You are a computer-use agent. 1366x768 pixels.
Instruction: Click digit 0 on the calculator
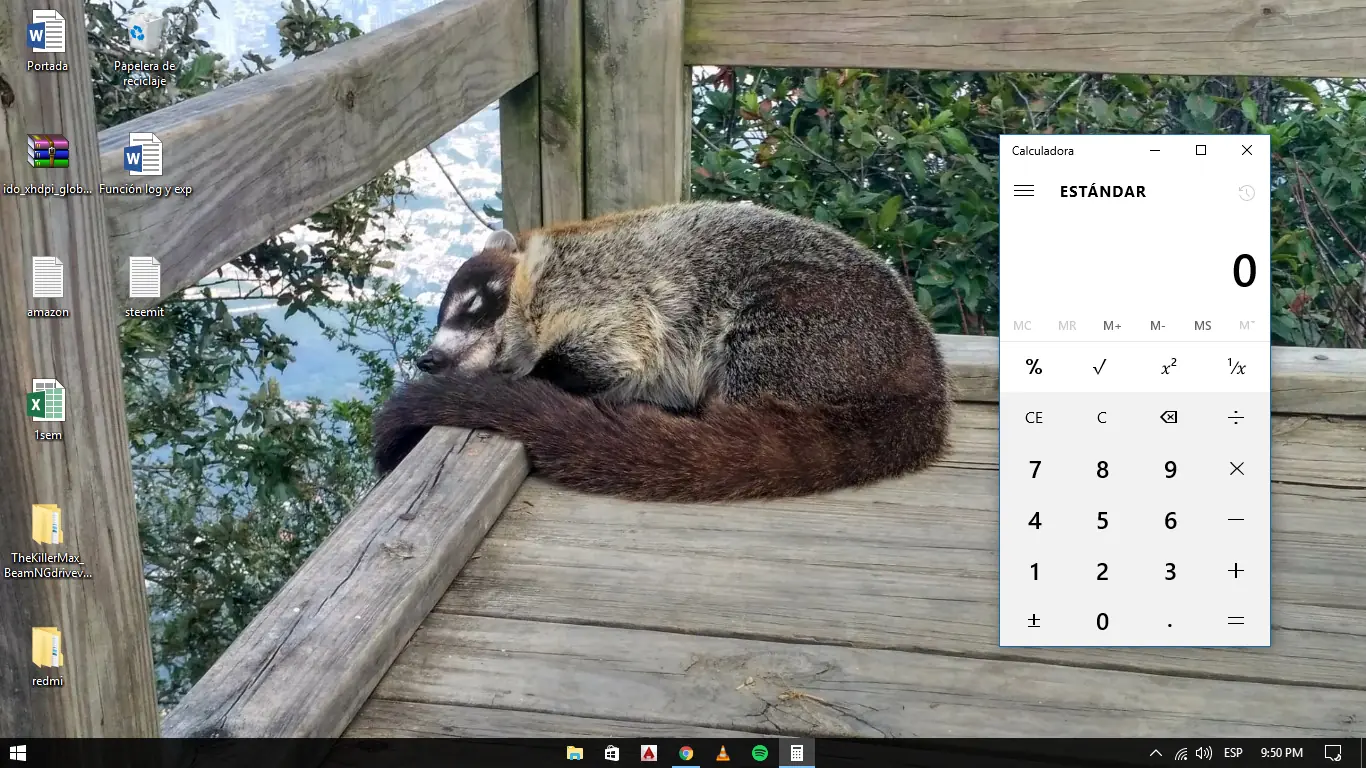pos(1101,621)
